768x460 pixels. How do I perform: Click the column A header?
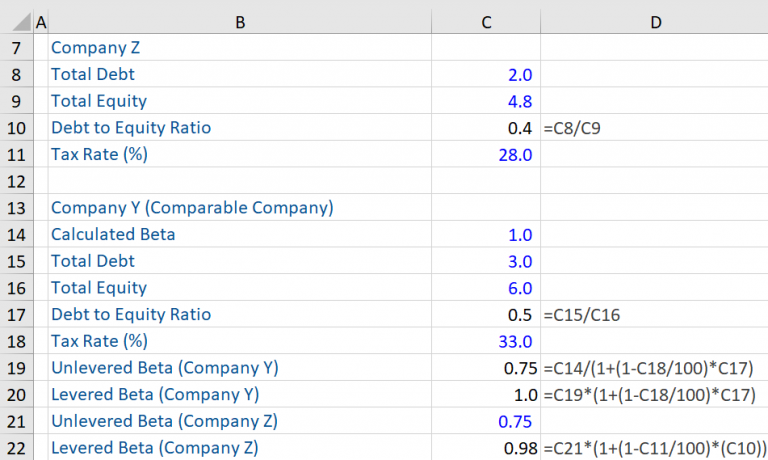40,21
